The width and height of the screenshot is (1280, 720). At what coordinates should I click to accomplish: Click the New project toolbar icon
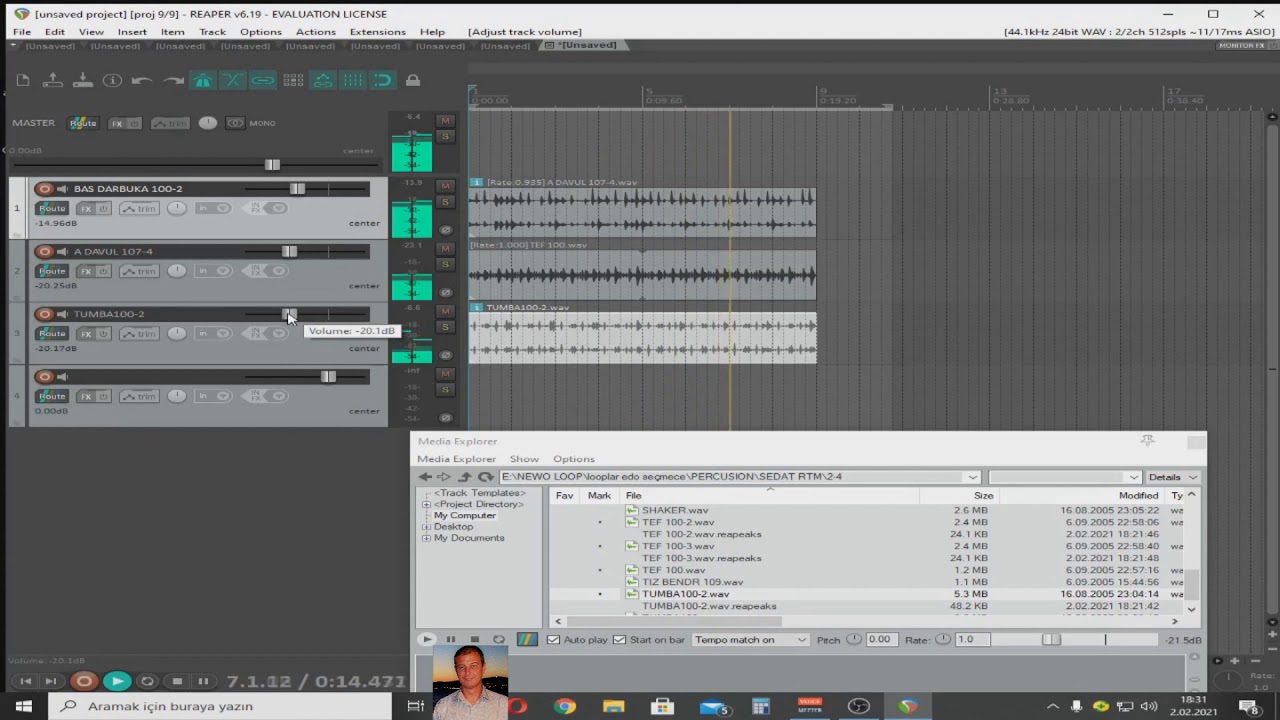(23, 81)
